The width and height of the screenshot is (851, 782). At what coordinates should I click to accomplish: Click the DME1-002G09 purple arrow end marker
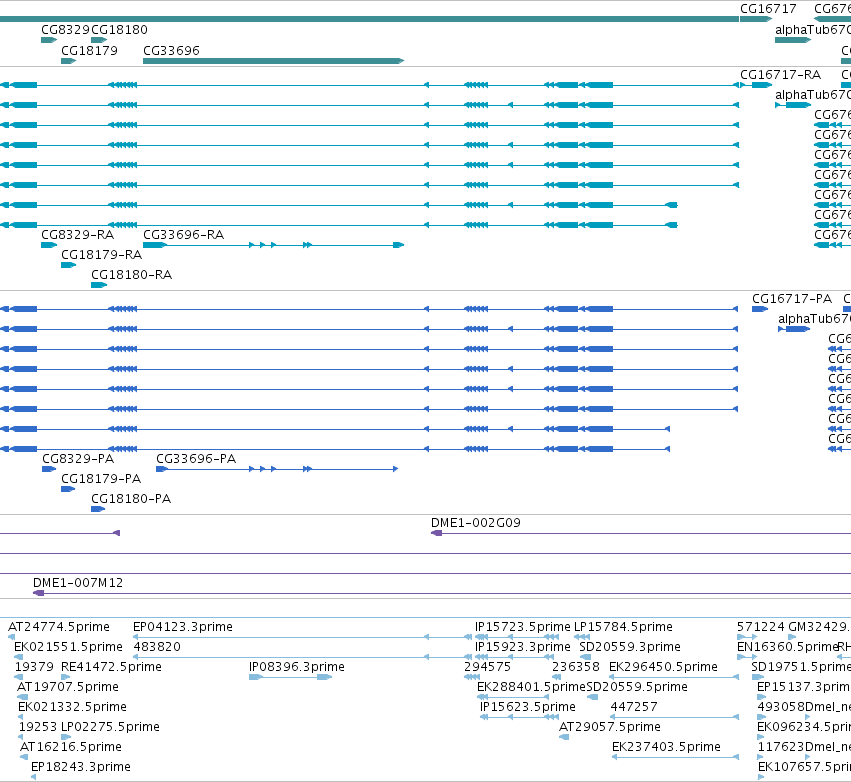[436, 533]
